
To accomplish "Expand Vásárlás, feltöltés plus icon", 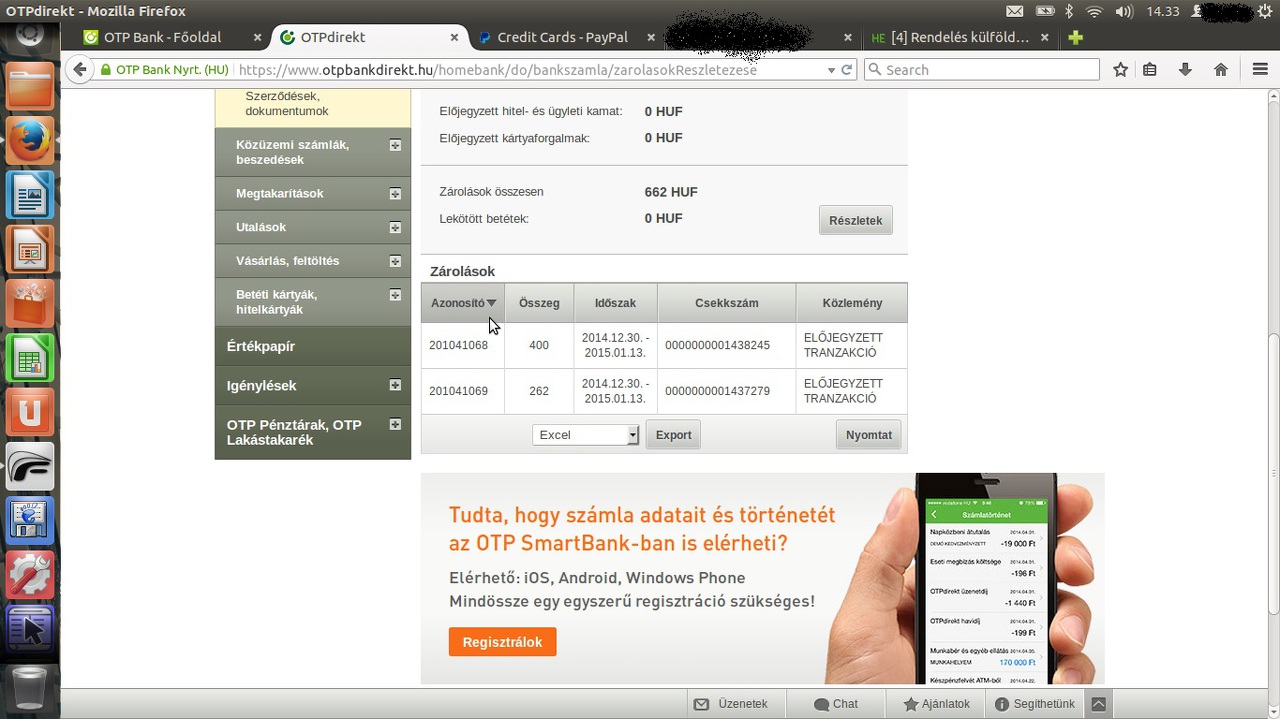I will click(x=395, y=261).
